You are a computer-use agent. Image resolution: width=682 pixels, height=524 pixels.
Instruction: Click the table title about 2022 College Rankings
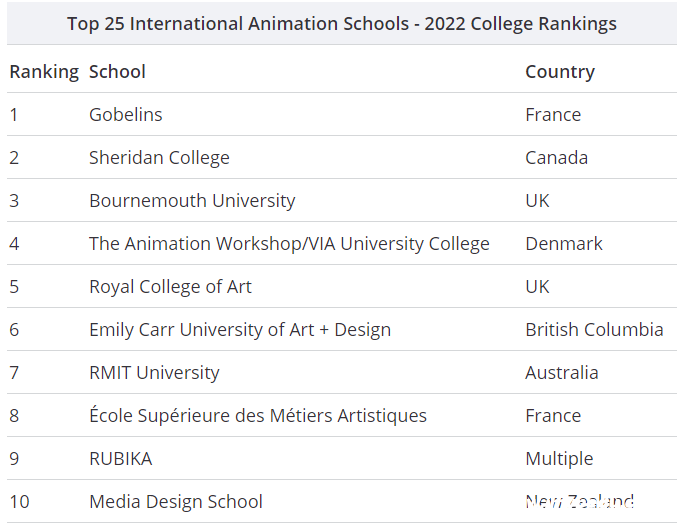(341, 23)
